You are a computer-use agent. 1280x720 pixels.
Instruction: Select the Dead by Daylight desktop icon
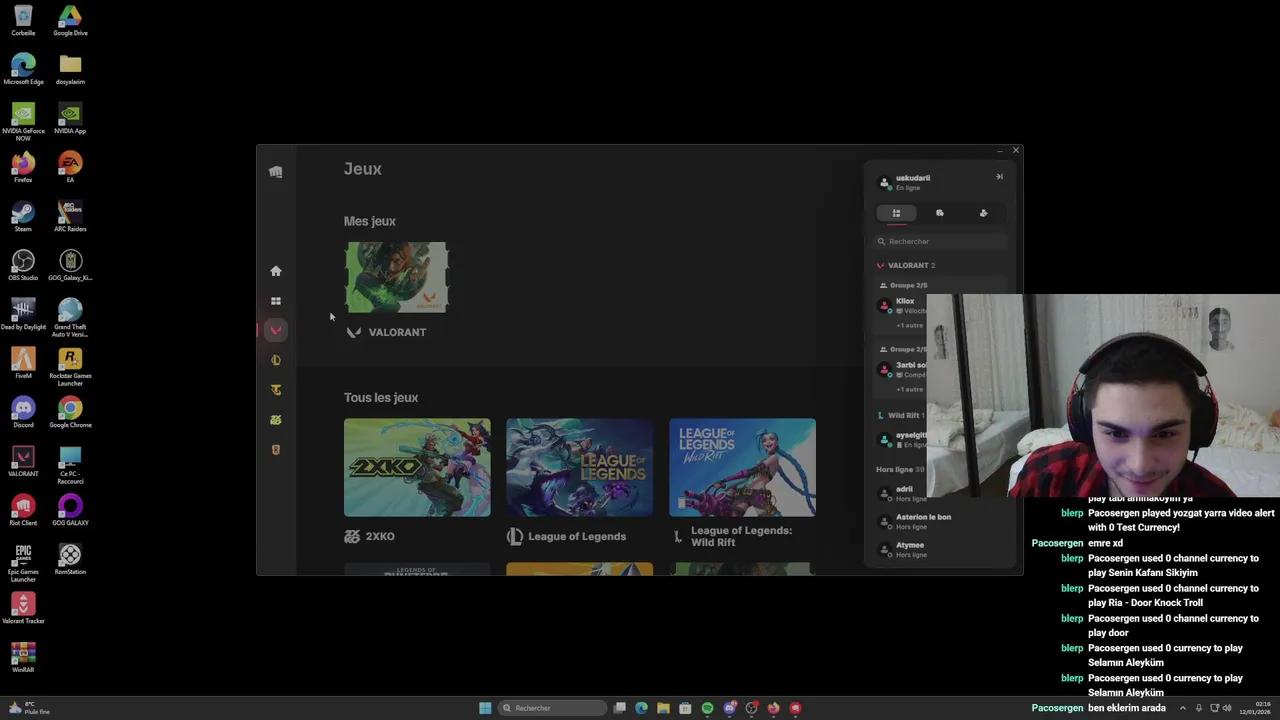23,315
